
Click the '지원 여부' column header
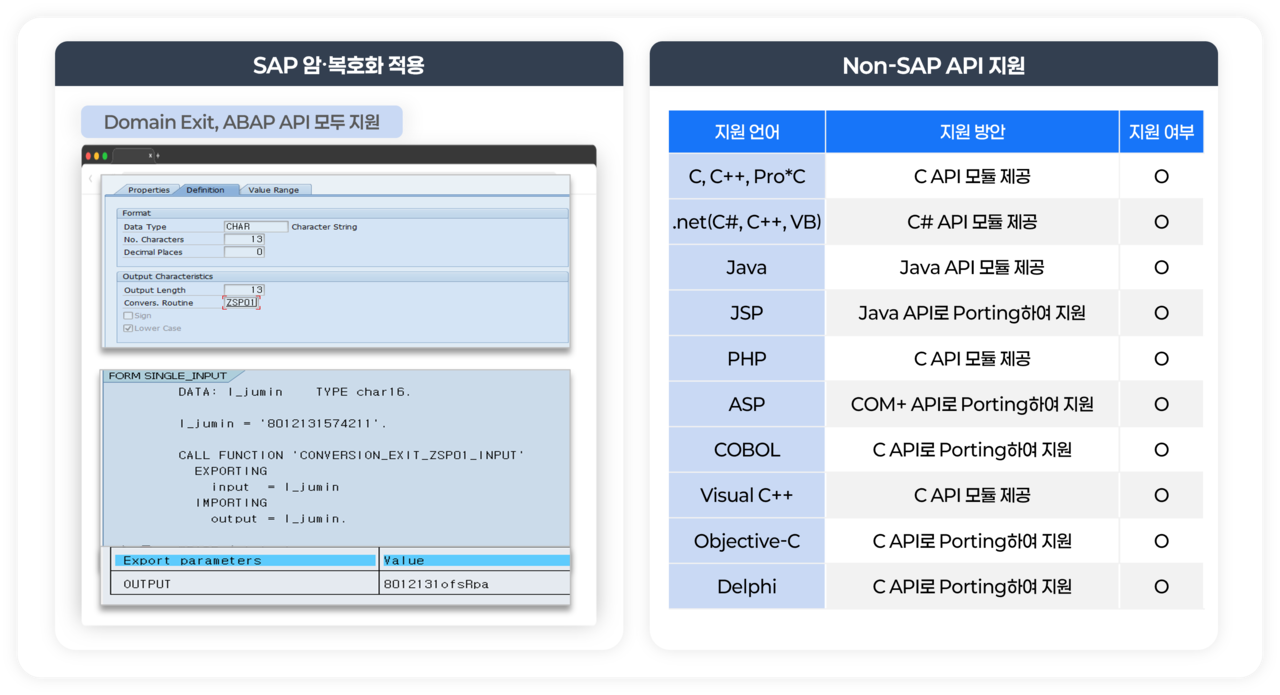(x=1161, y=132)
